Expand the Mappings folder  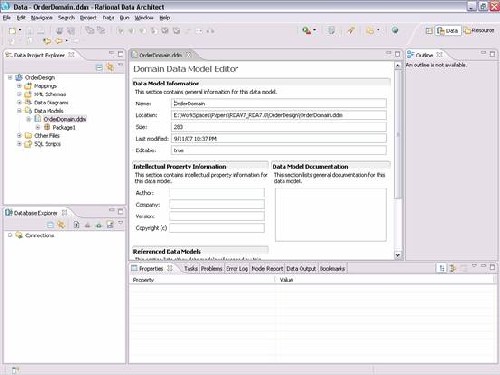19,86
